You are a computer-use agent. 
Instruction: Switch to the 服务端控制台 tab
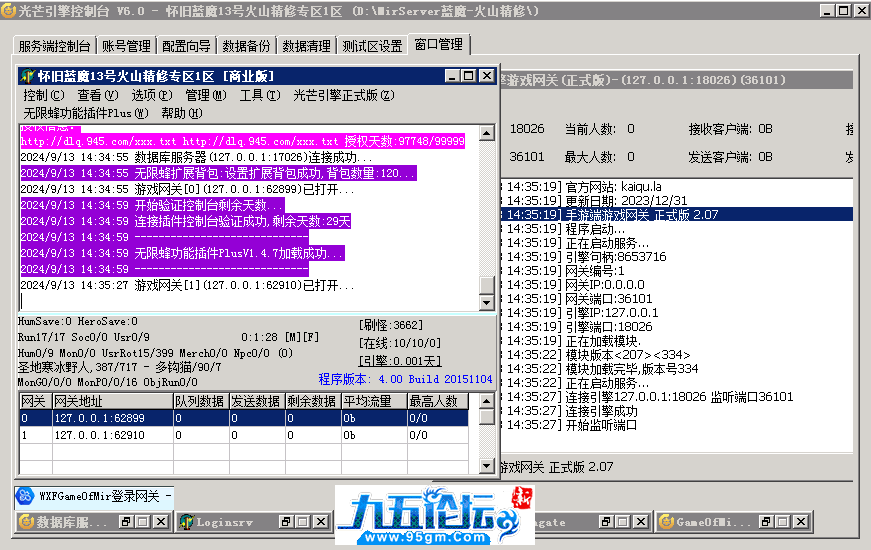(54, 46)
